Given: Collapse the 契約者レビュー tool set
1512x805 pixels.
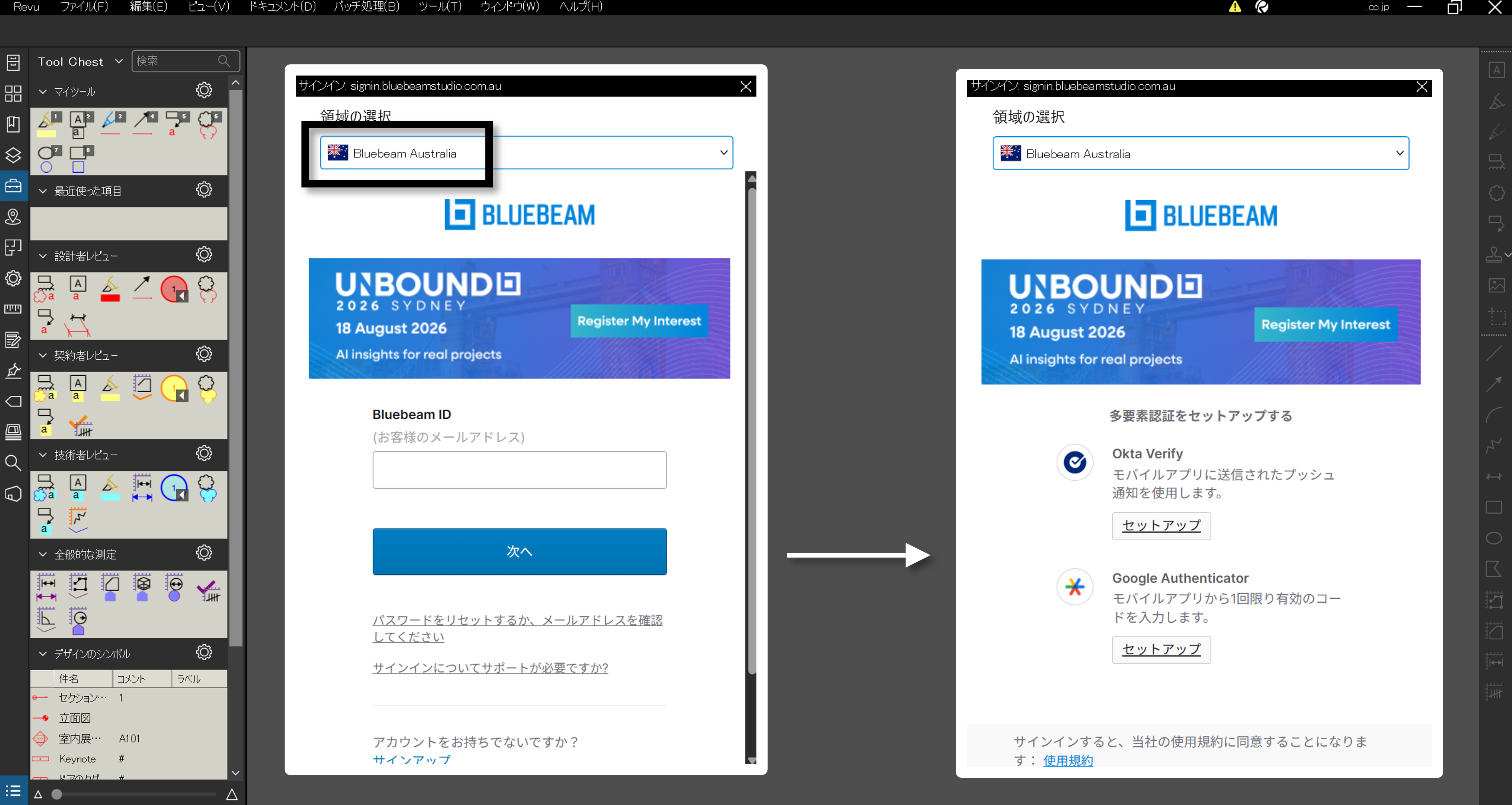Looking at the screenshot, I should pos(42,355).
